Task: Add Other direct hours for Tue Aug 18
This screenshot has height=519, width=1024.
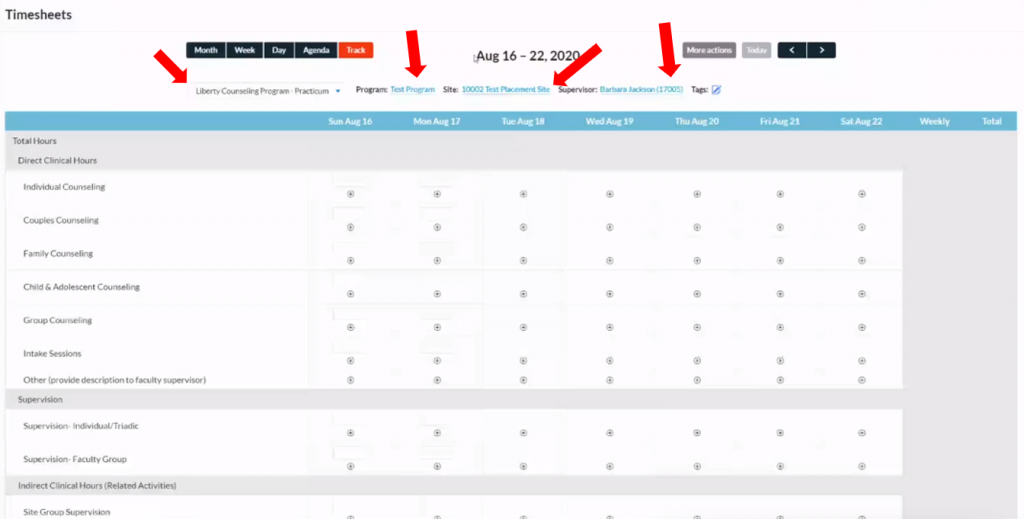Action: pos(523,380)
